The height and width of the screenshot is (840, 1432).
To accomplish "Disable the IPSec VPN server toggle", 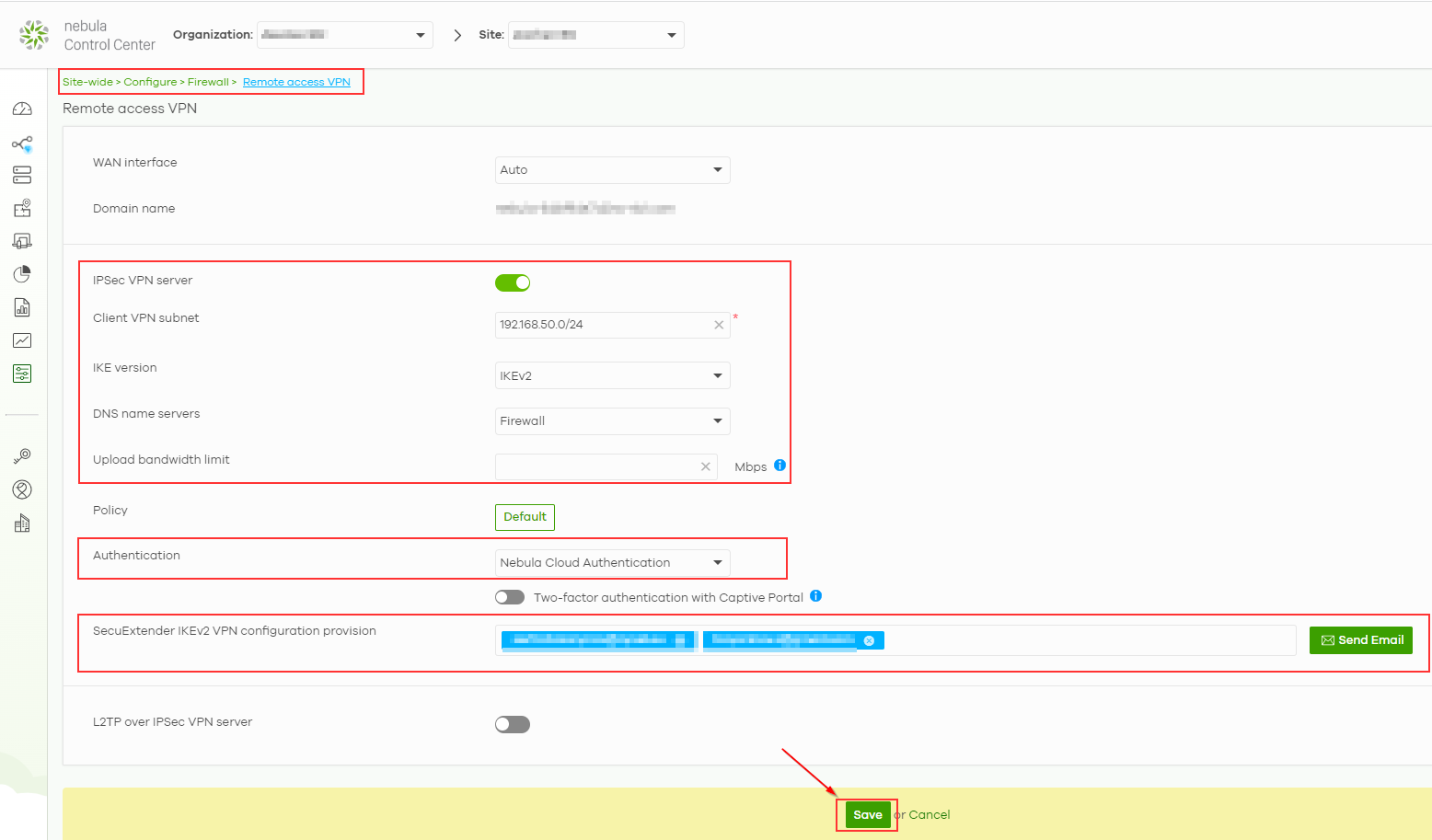I will click(513, 282).
